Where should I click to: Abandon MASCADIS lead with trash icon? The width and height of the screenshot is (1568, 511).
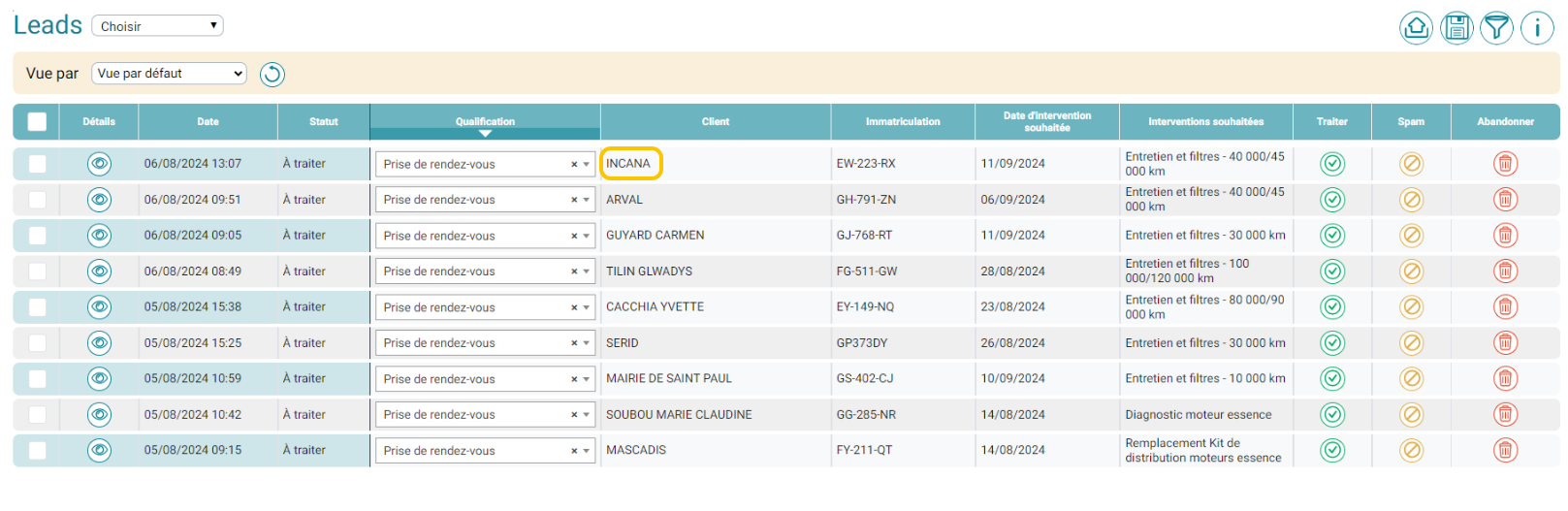[x=1505, y=450]
